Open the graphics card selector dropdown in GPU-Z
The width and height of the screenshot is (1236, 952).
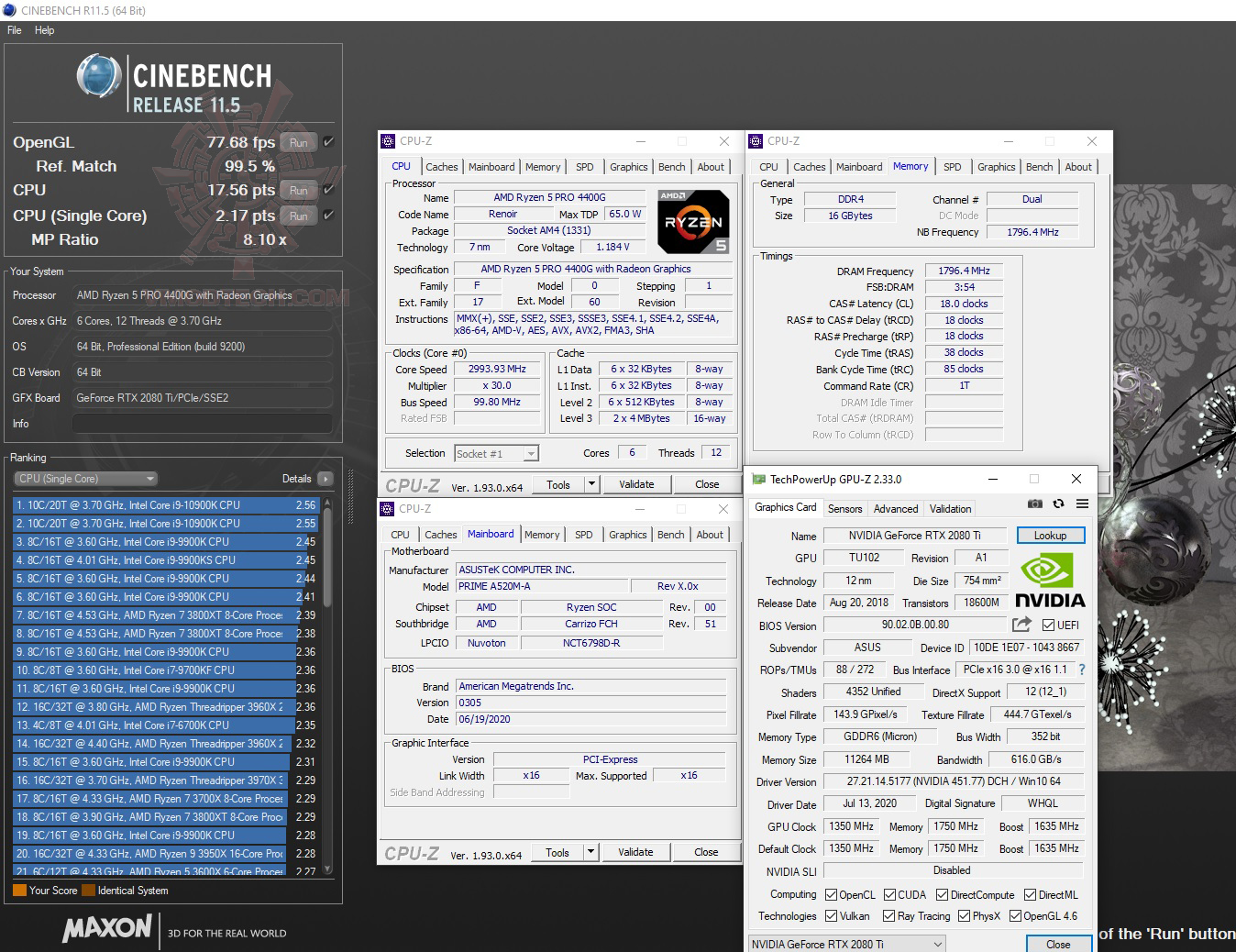[x=937, y=943]
